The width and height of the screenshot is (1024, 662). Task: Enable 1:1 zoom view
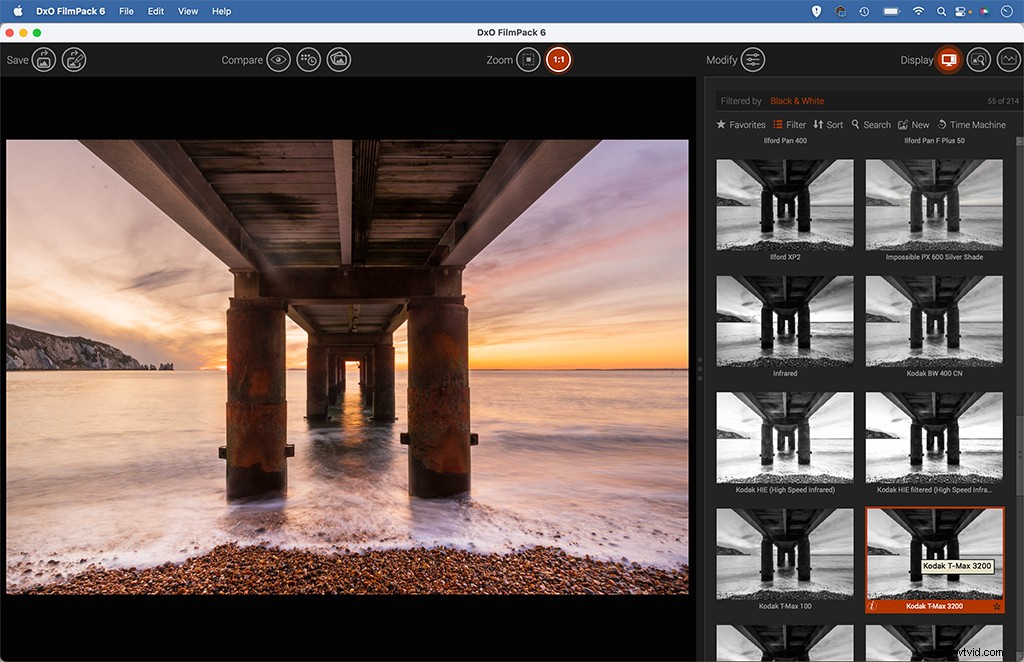[x=559, y=59]
